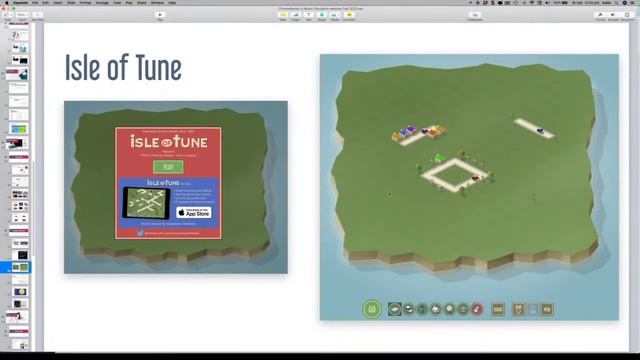
Task: Open the Slide menu
Action: (71, 3)
